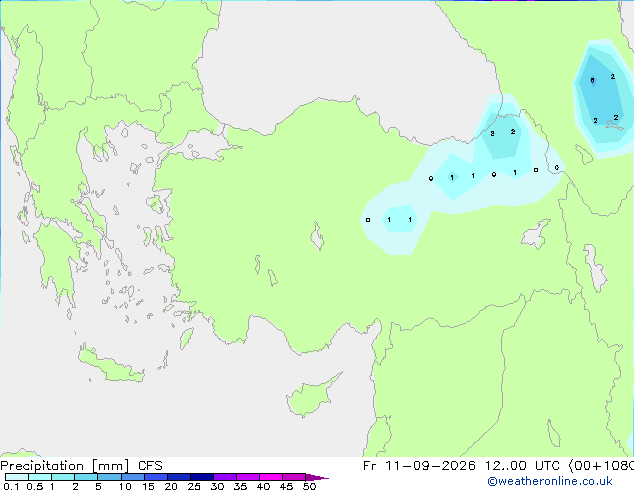
Task: Pick the violet 30–35 mm swatch
Action: 225,477
